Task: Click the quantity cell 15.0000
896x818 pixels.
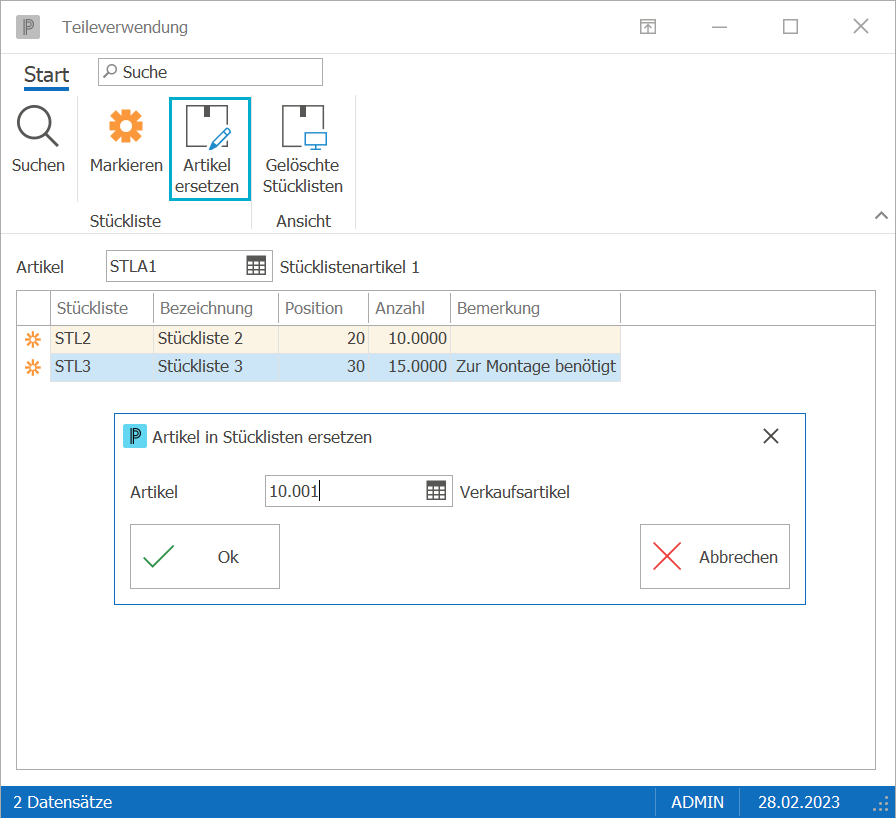Action: (410, 367)
